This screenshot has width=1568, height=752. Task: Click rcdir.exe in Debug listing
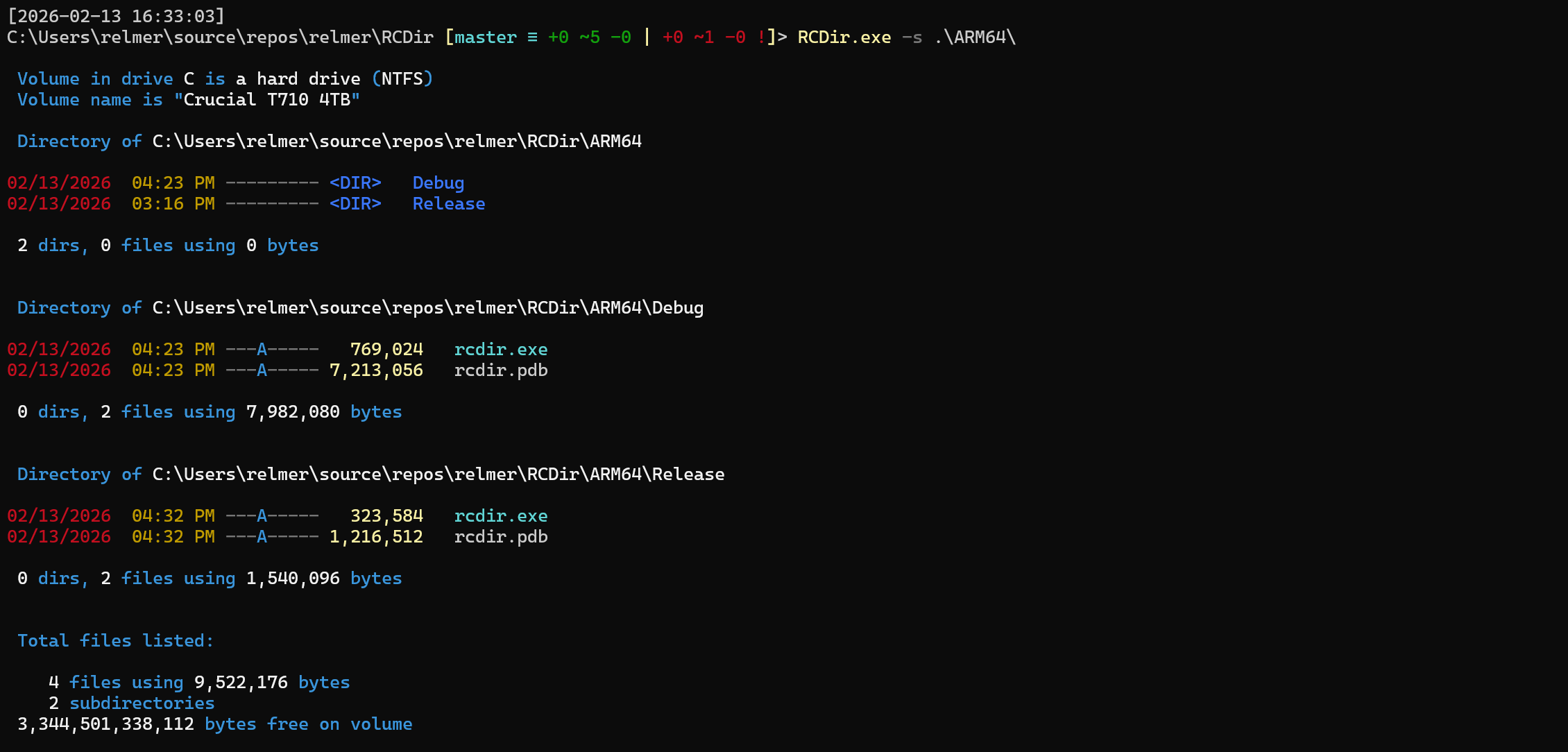(500, 350)
